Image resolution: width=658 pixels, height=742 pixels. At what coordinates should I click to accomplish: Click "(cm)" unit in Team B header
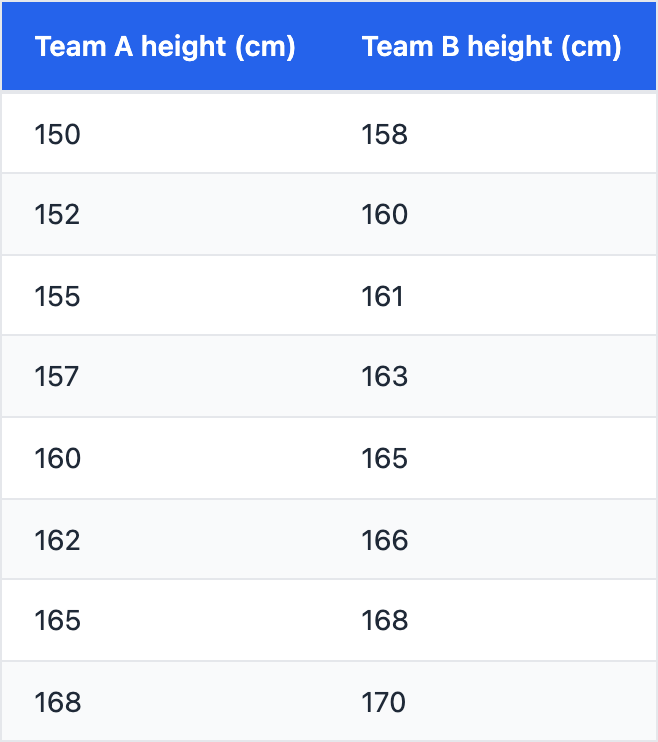click(x=591, y=47)
